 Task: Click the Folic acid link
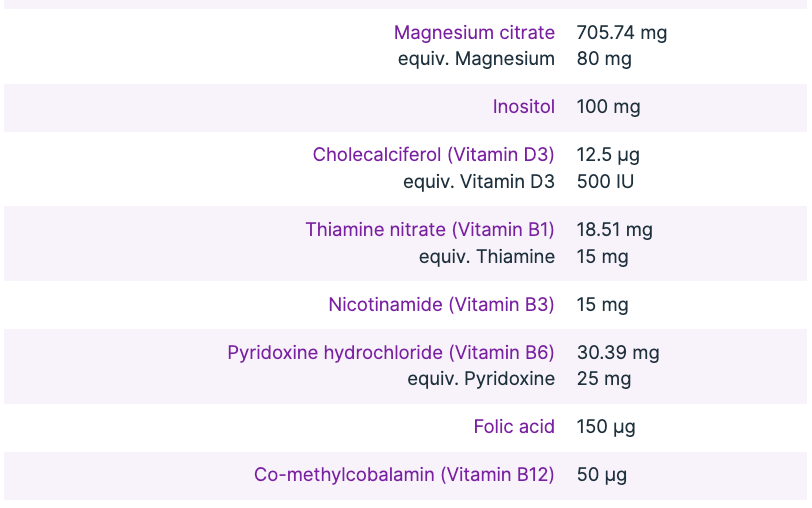(x=514, y=427)
